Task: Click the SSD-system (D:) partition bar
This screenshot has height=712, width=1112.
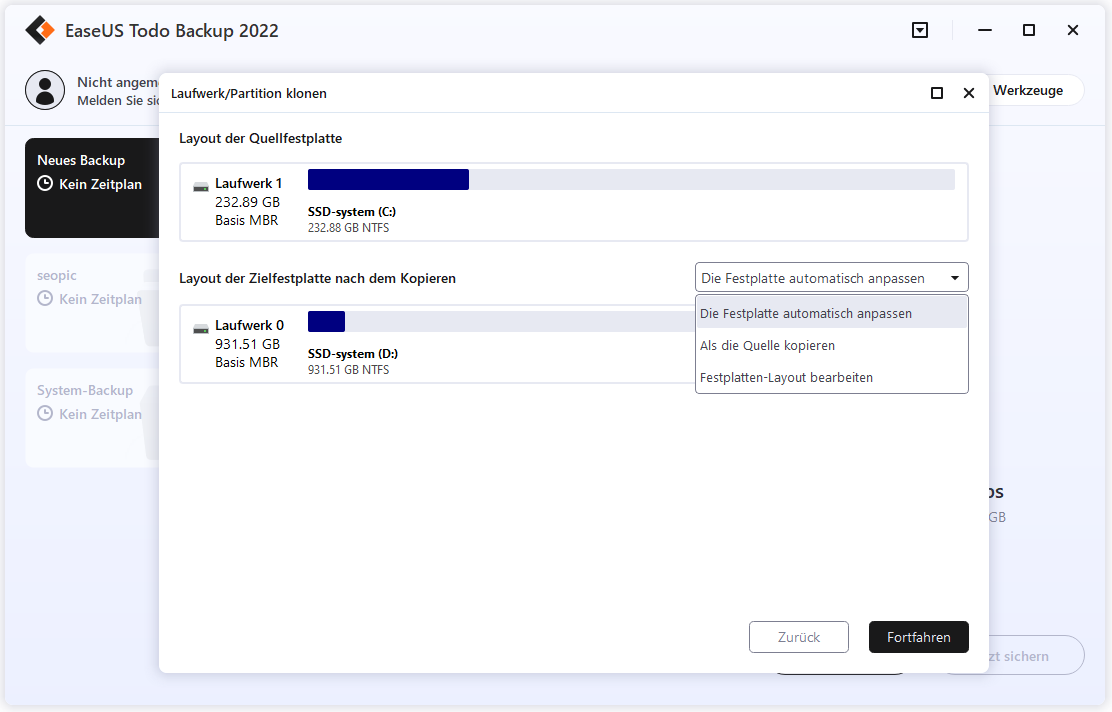Action: [501, 321]
